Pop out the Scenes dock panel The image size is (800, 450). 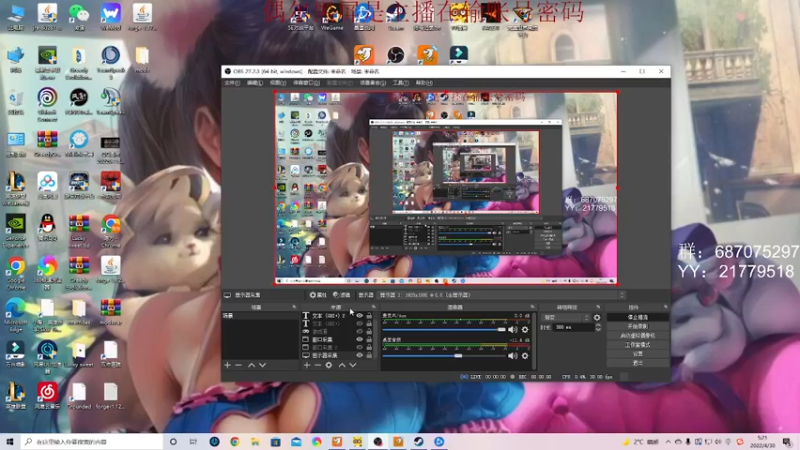pos(294,307)
